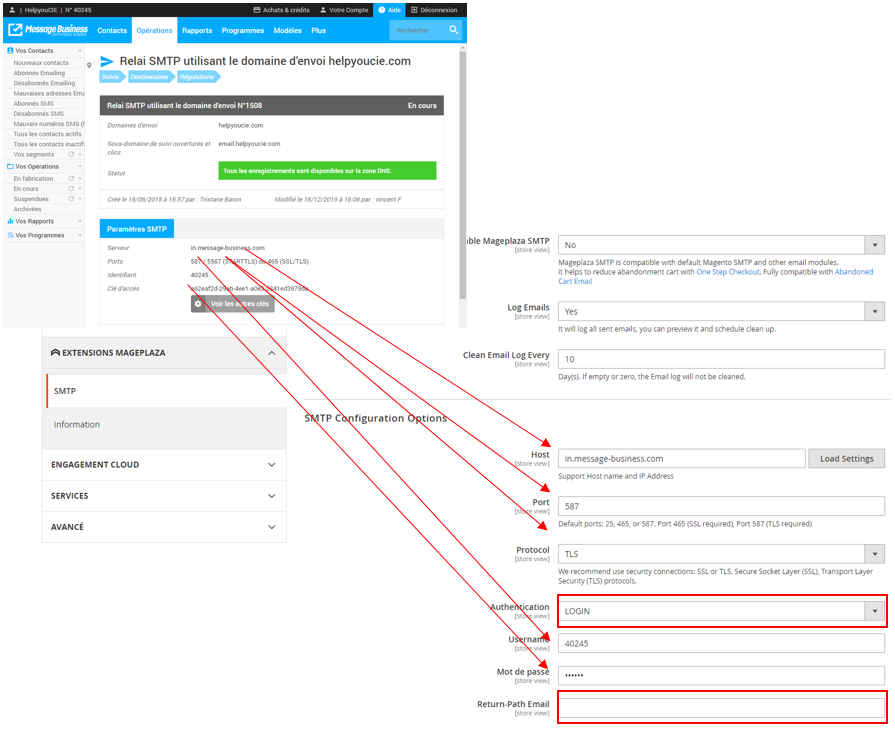Open the Enable Mageplaza SMTP dropdown
Screen dimensions: 895x729
tap(721, 245)
